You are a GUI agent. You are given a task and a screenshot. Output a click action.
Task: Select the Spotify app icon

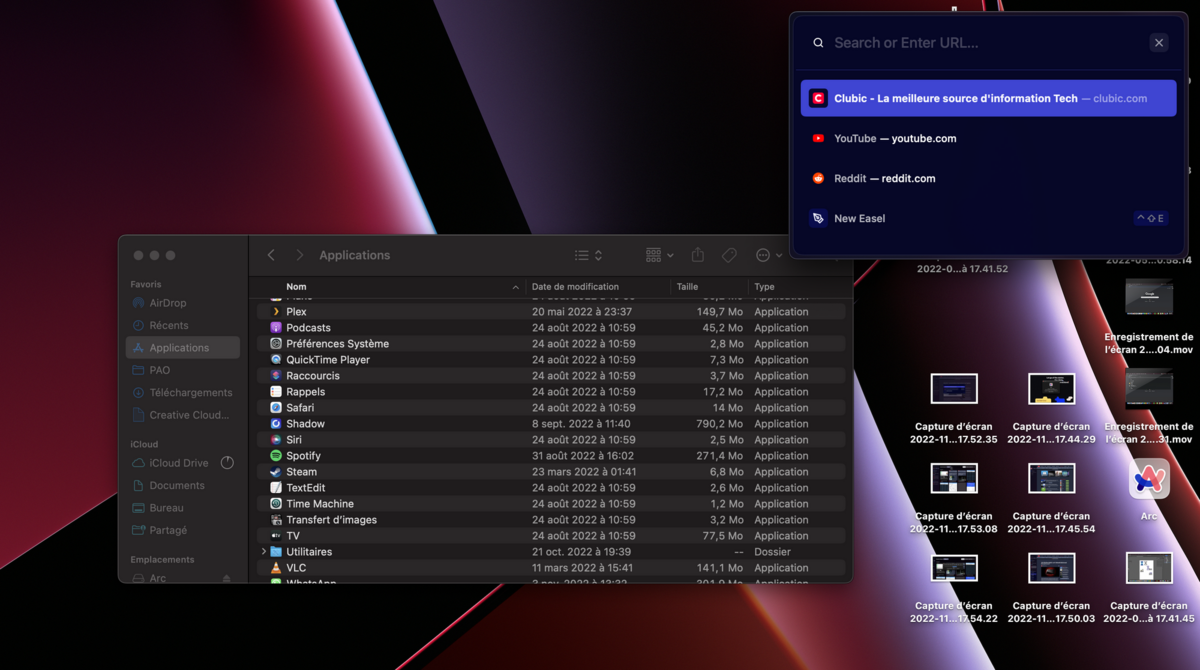276,456
